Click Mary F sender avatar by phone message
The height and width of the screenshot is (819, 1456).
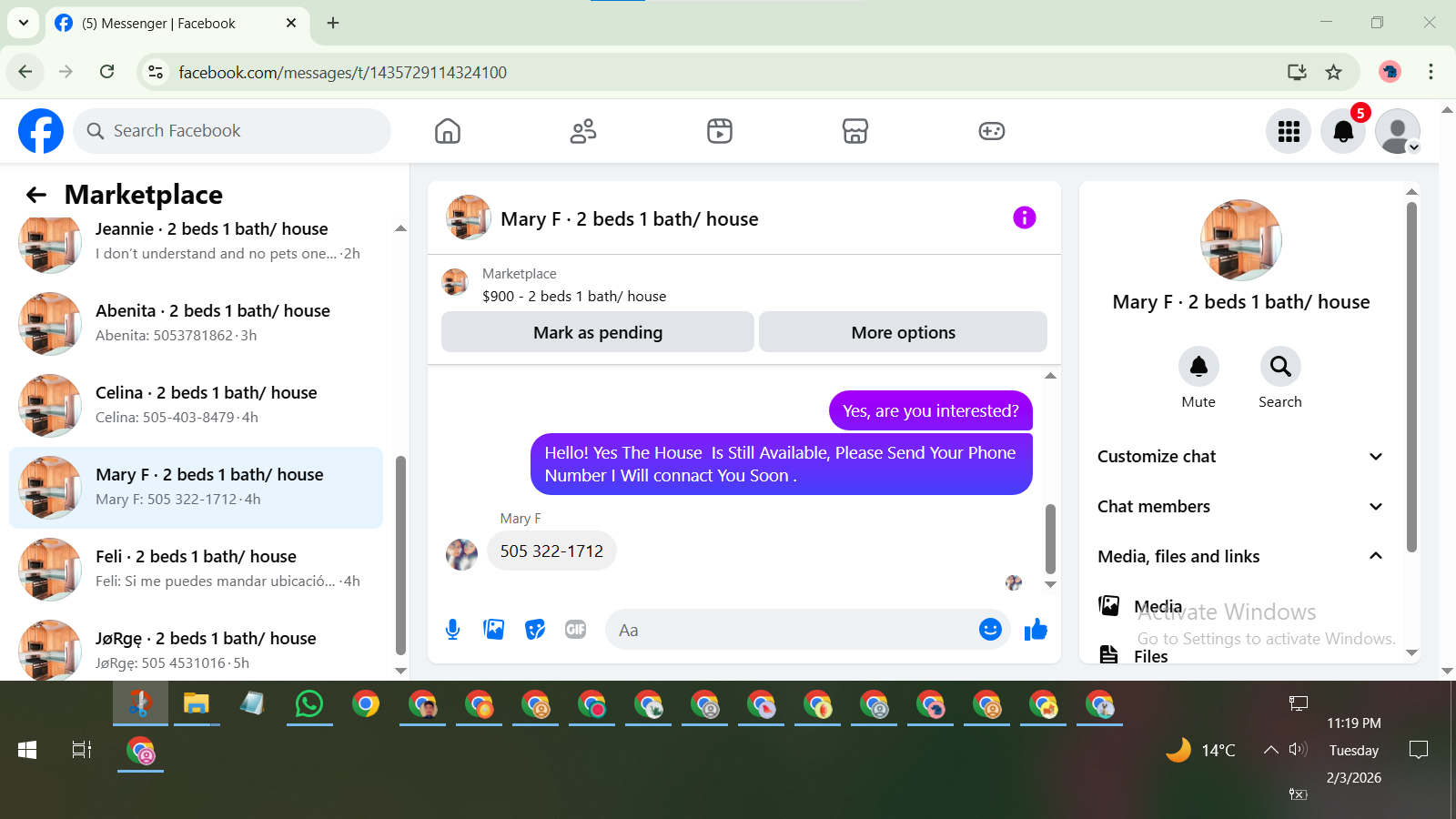pos(461,554)
